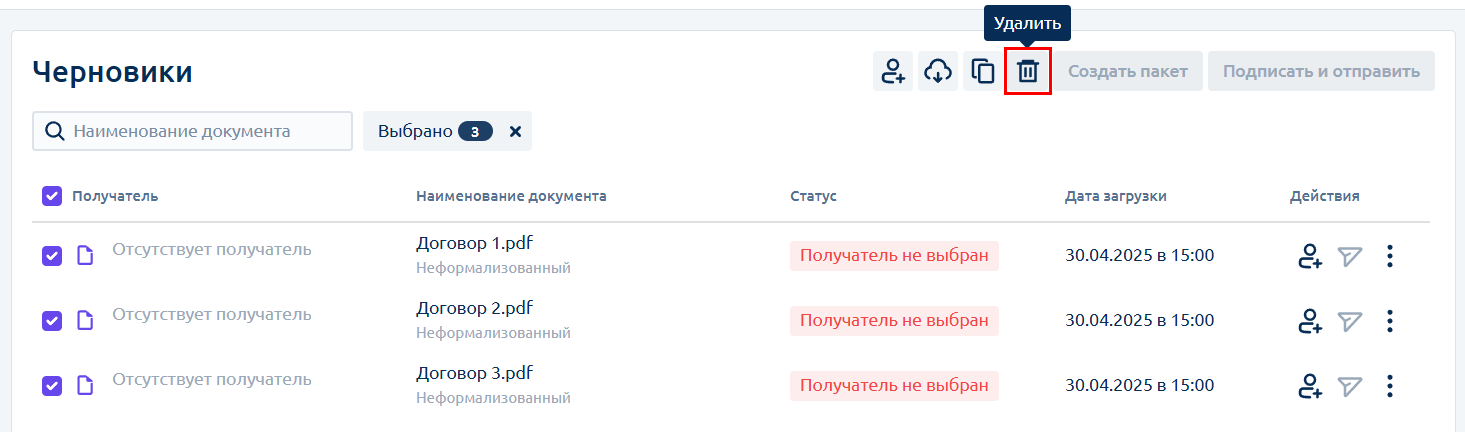Add recipient for Договор 1.pdf via row icon

pos(1309,257)
